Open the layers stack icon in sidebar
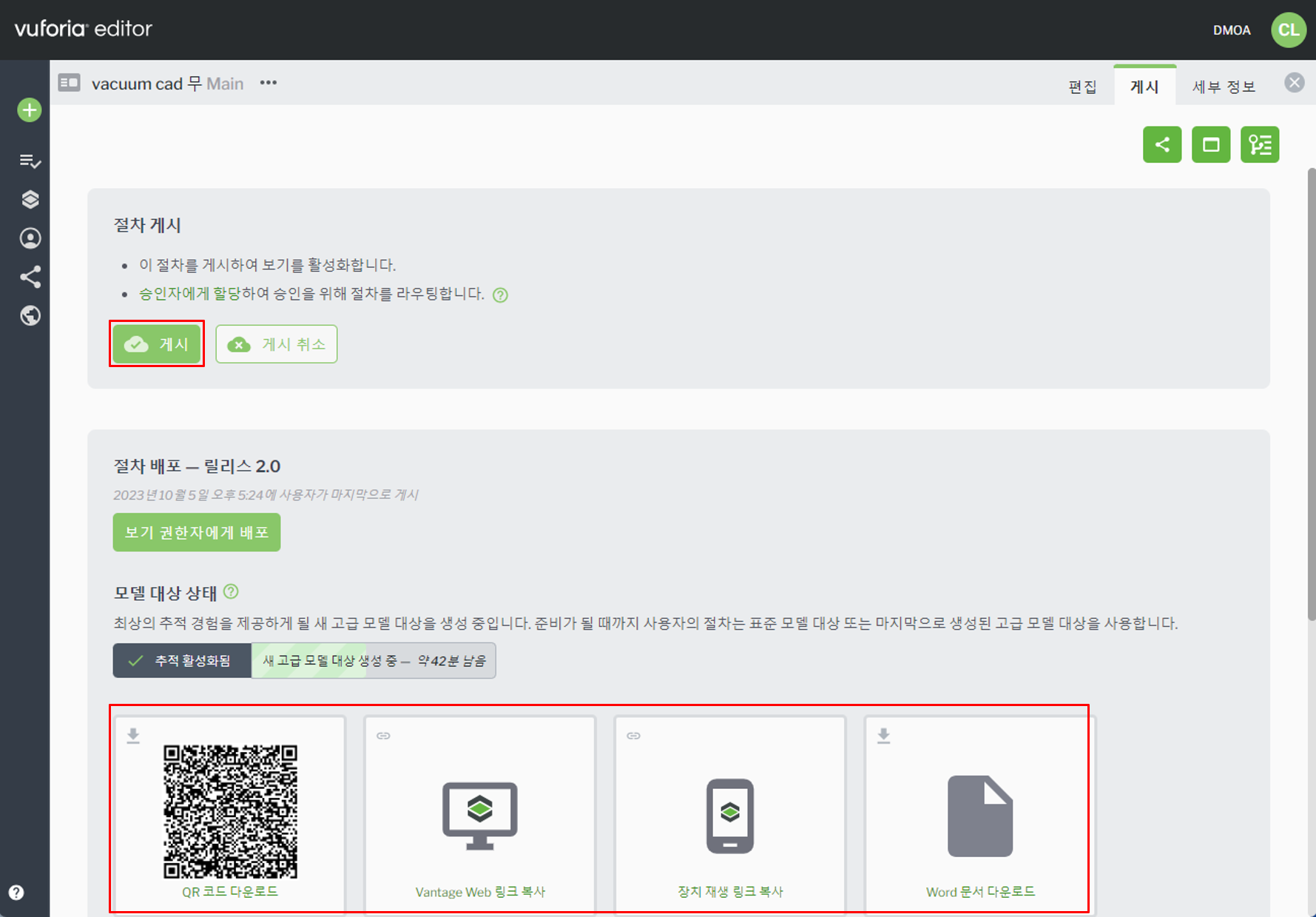The width and height of the screenshot is (1316, 917). [x=30, y=200]
